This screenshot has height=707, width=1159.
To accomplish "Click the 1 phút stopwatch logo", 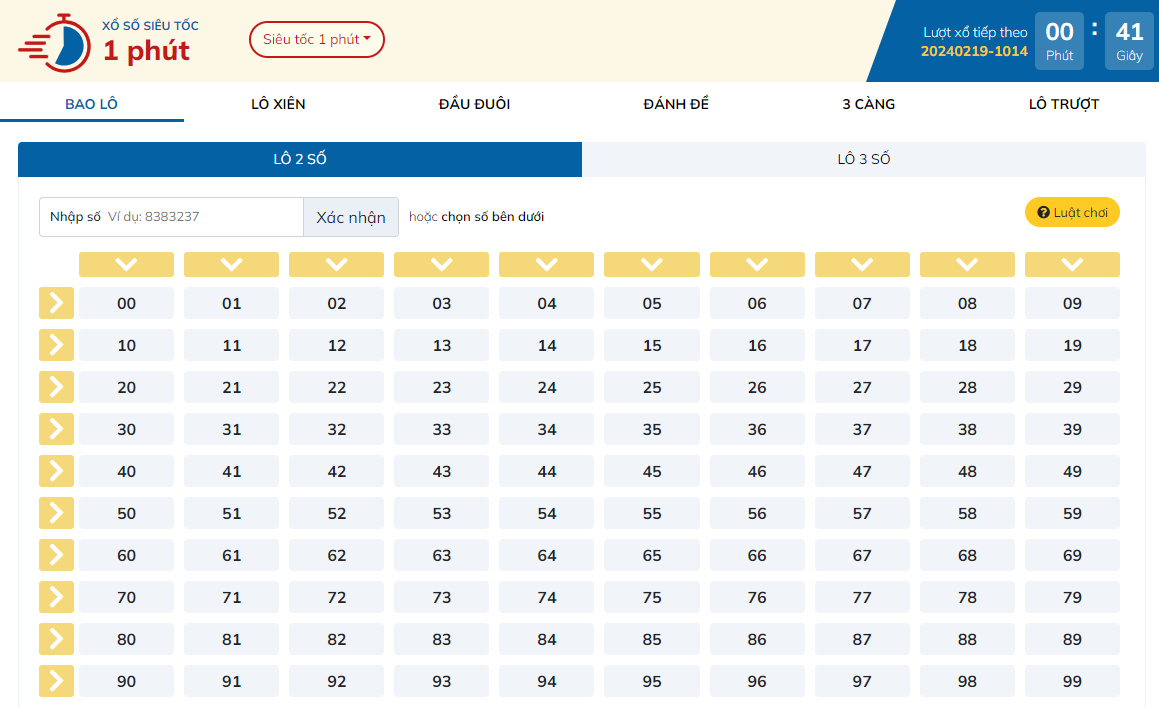I will click(x=58, y=42).
